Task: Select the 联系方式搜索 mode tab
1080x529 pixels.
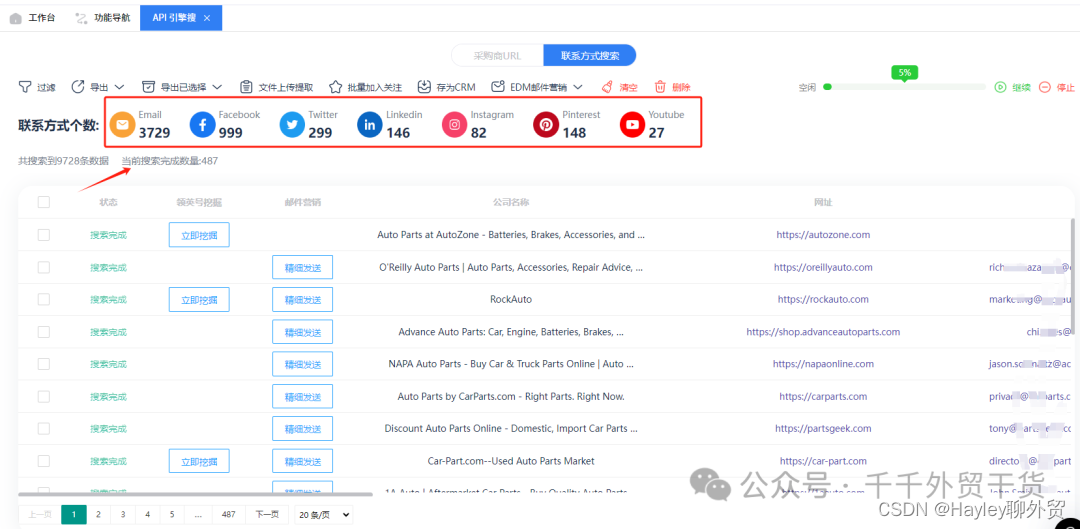Action: click(590, 56)
